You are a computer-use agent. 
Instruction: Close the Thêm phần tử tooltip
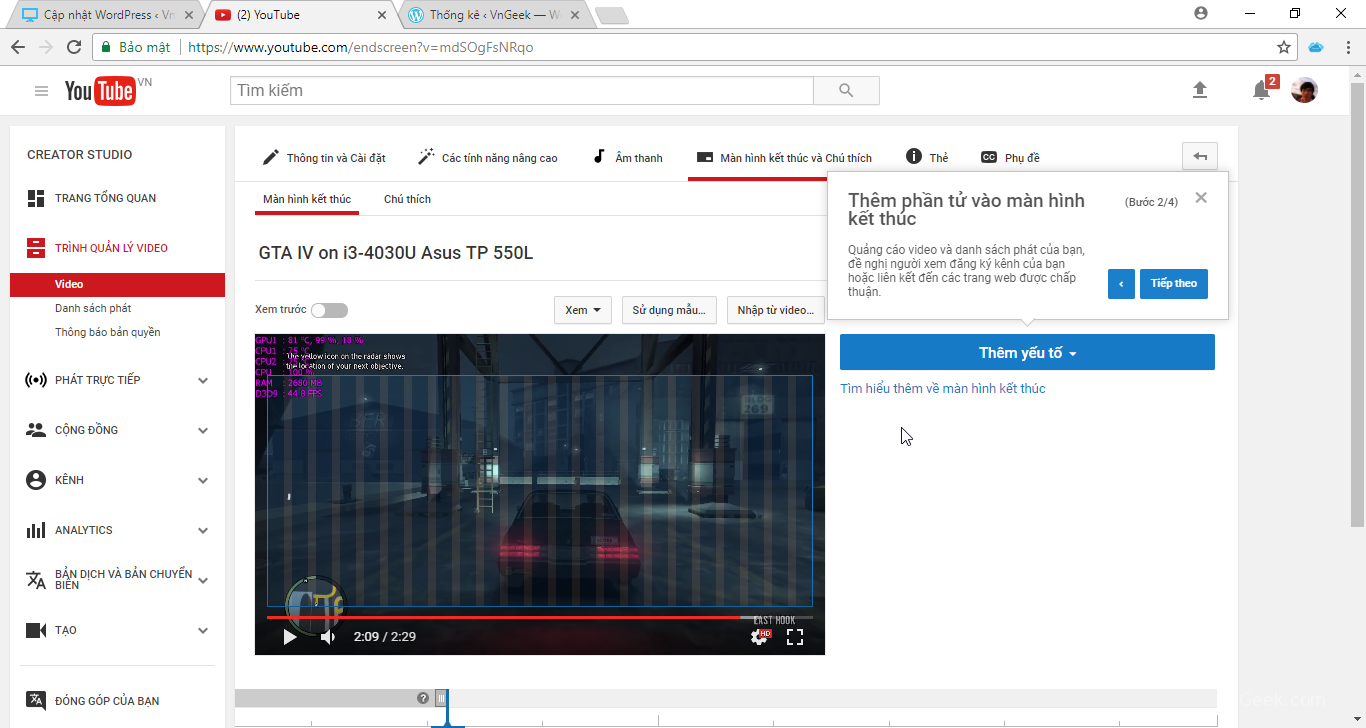click(1201, 198)
